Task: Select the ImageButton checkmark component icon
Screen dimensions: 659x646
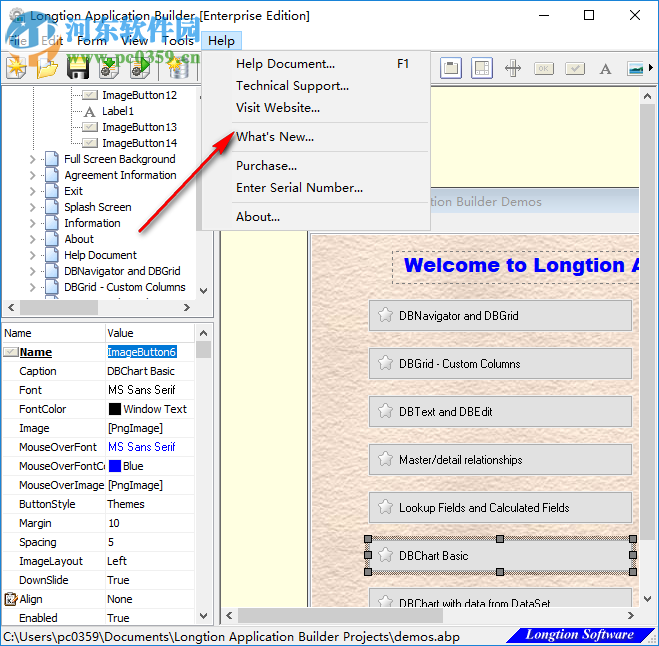Action: tap(575, 68)
